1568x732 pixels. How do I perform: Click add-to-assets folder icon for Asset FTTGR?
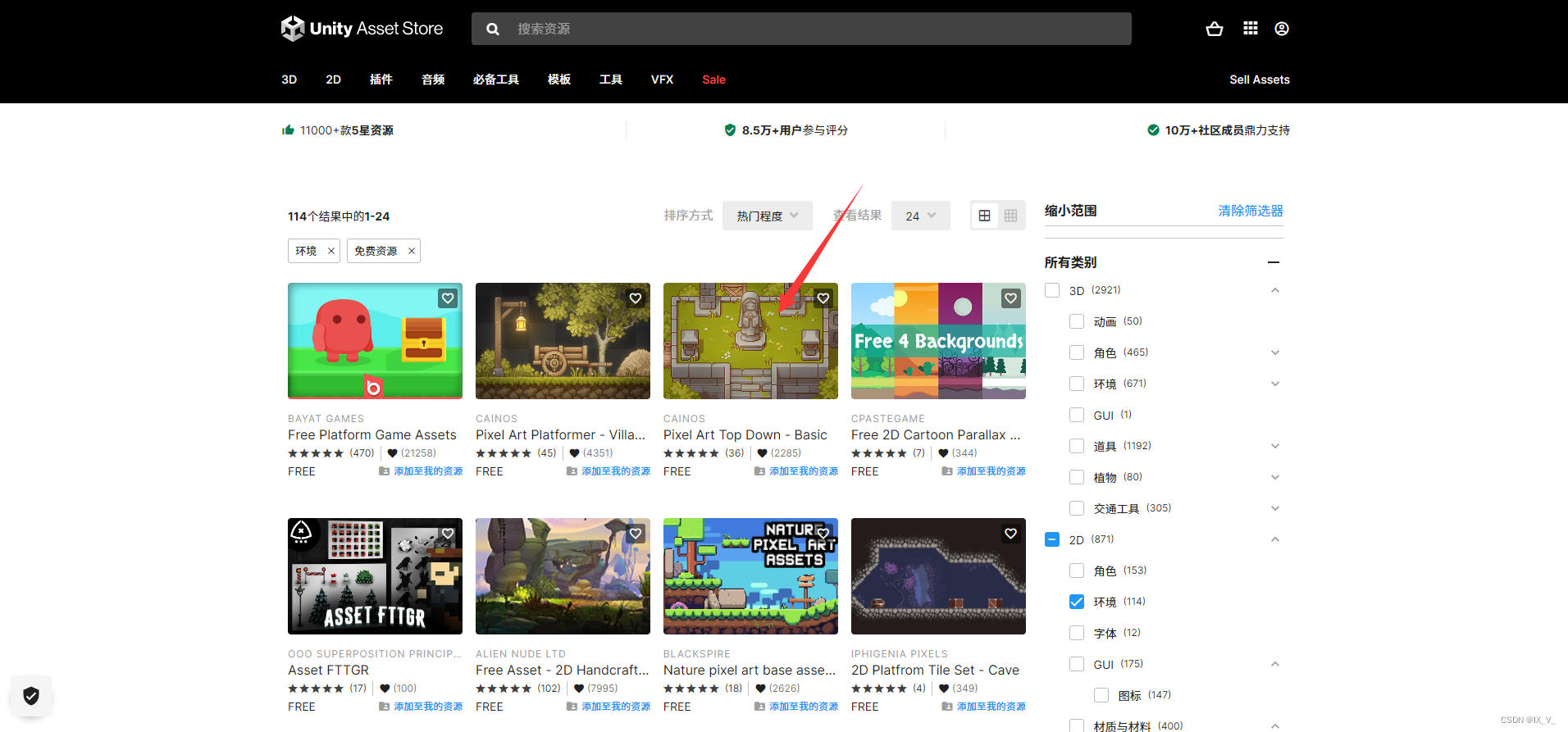384,707
